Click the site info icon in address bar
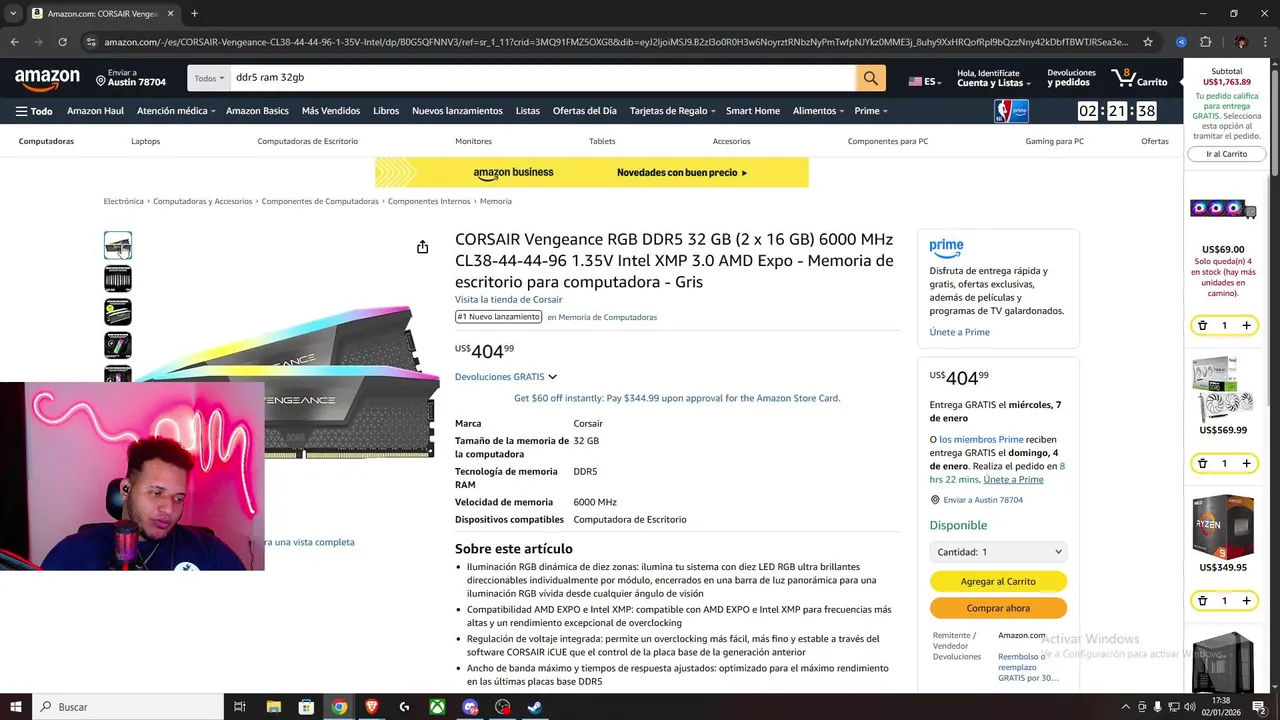Viewport: 1280px width, 720px height. coord(91,42)
